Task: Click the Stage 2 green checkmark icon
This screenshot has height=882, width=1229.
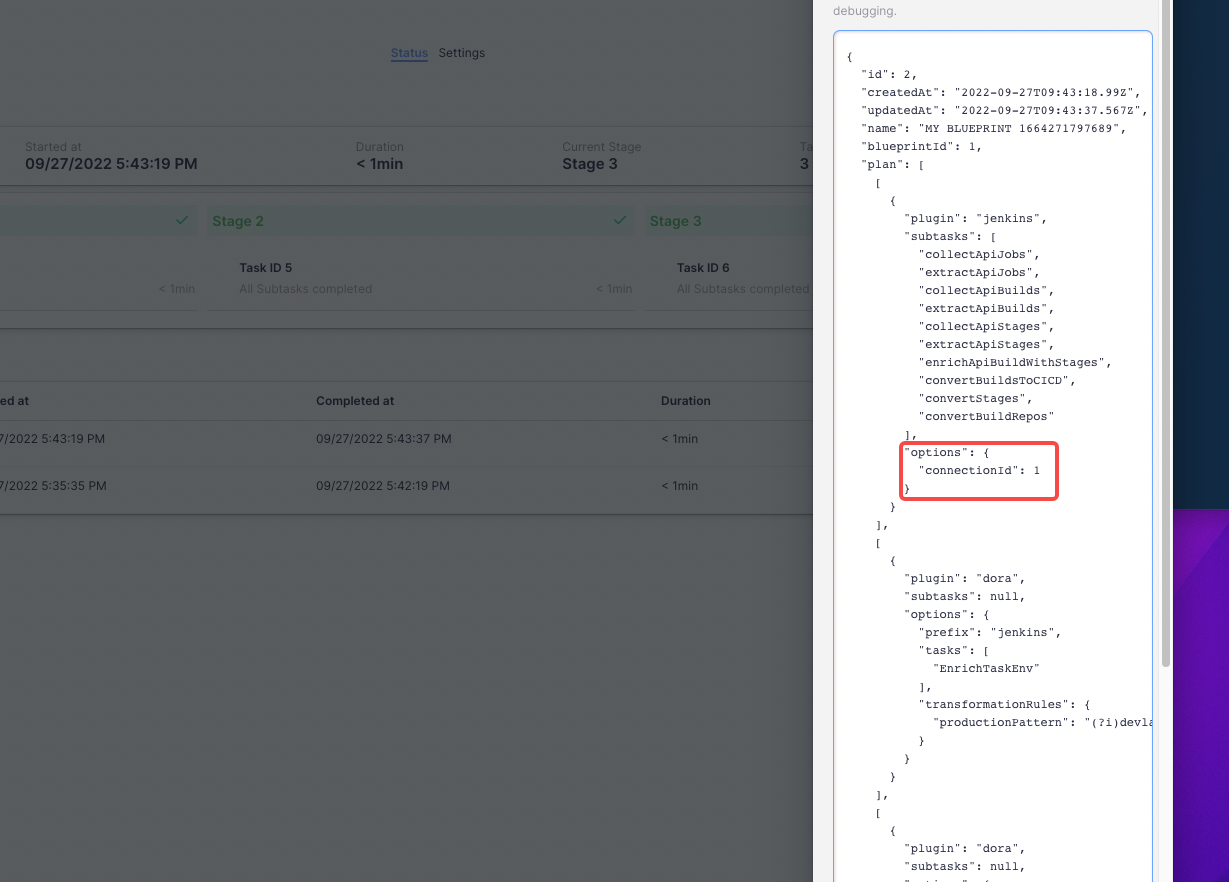Action: click(620, 220)
